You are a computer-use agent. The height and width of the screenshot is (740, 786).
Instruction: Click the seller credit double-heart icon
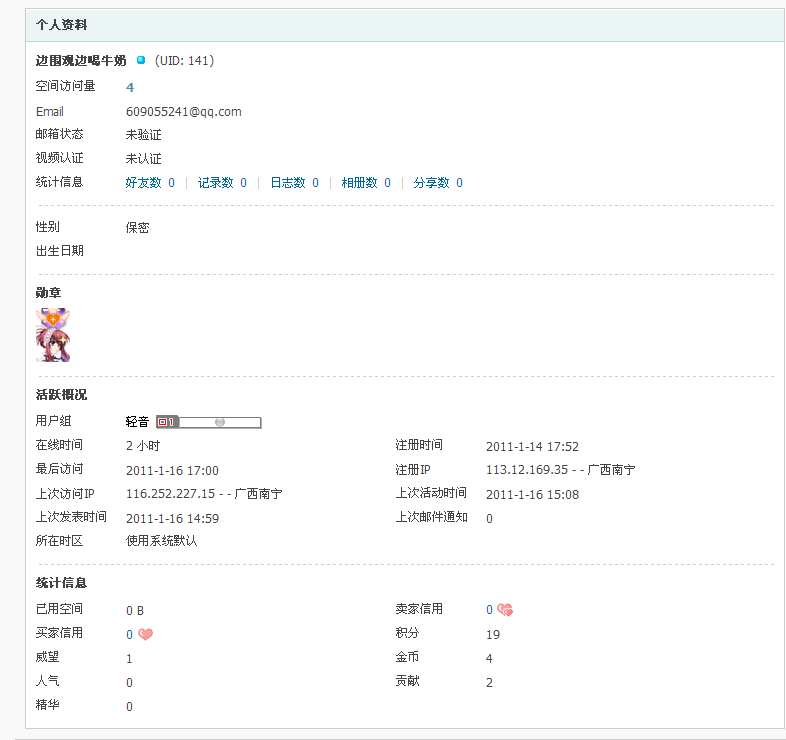[x=505, y=610]
